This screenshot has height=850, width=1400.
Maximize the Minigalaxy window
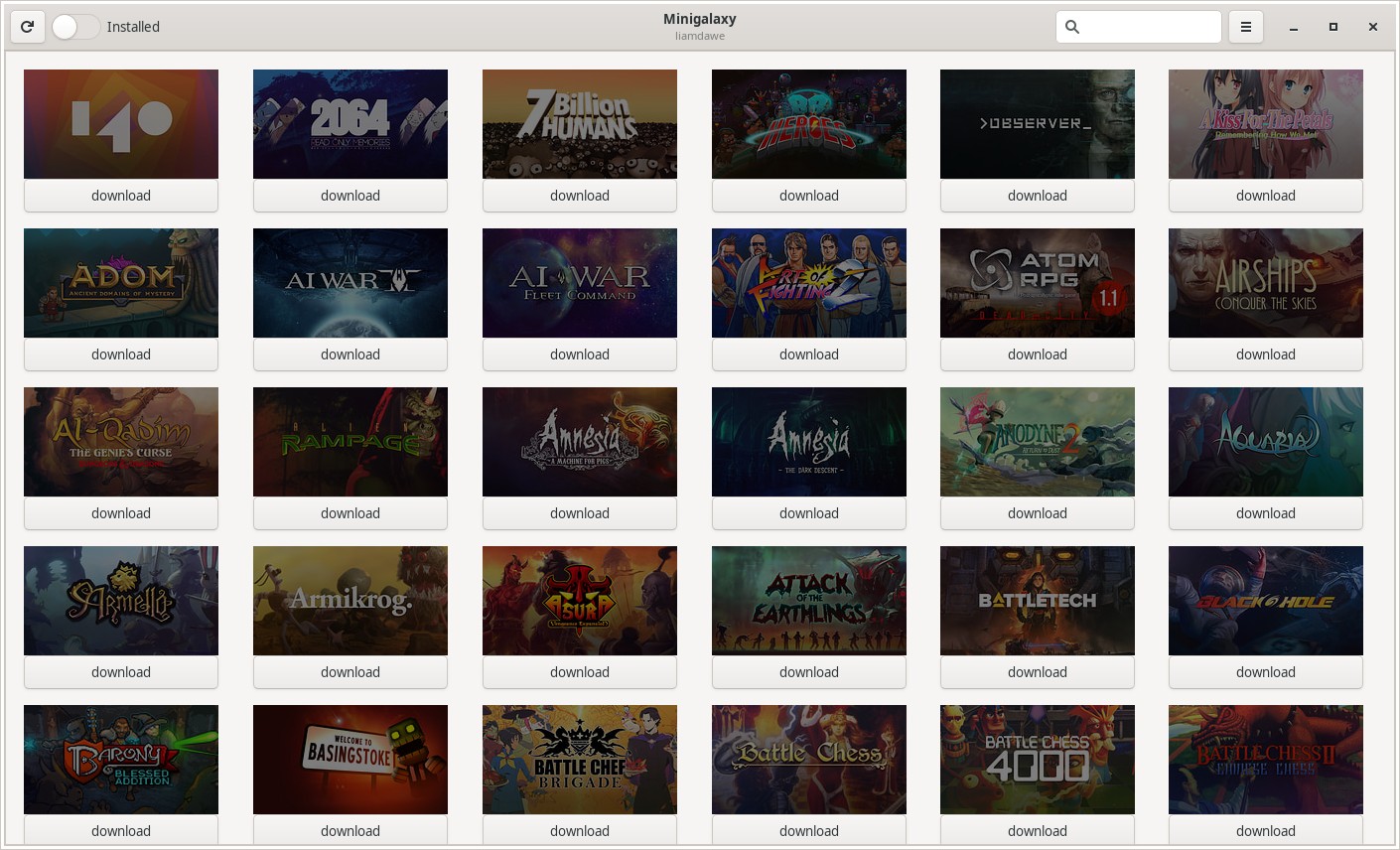click(1333, 27)
